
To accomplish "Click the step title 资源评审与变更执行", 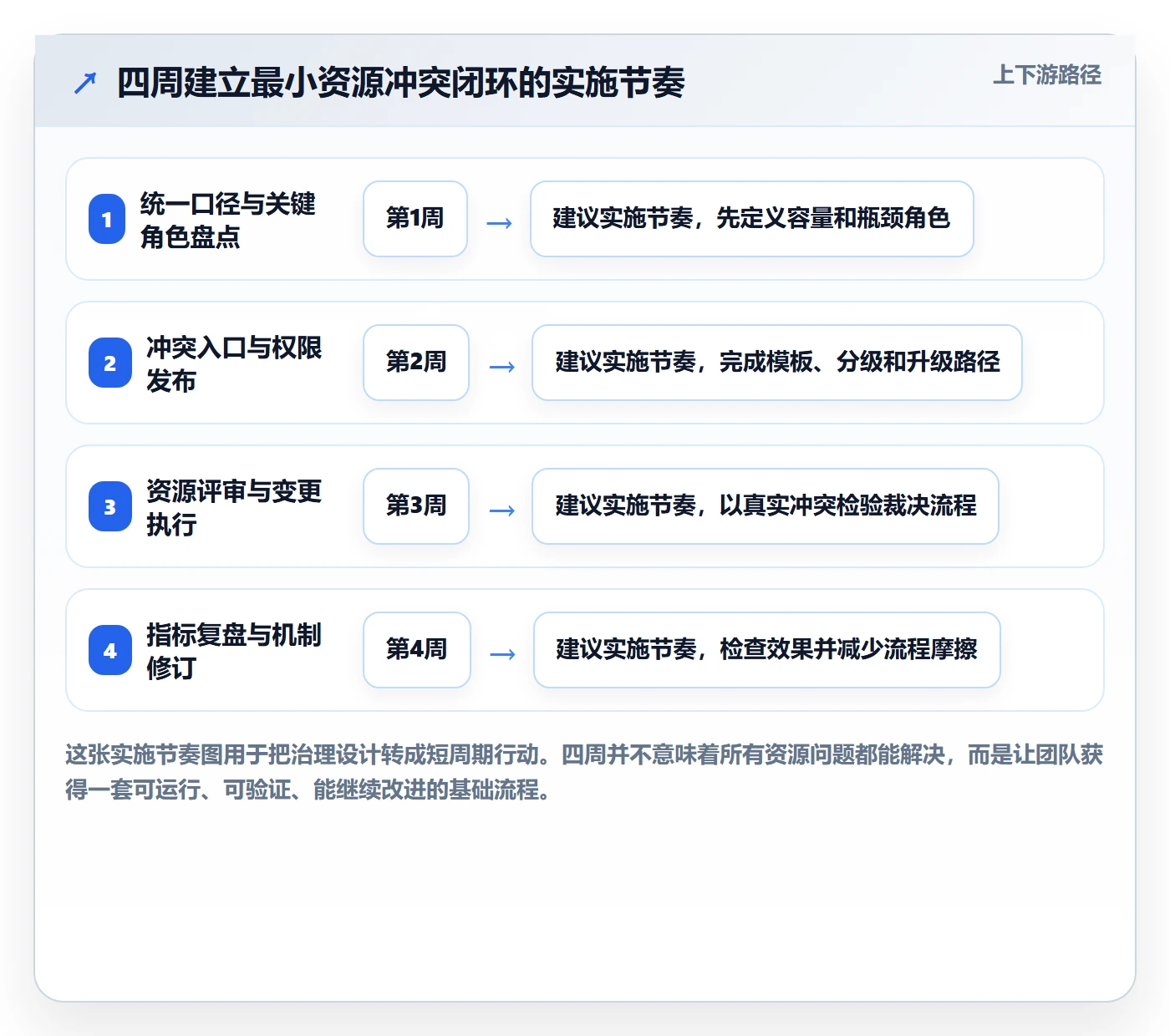I will tap(234, 507).
